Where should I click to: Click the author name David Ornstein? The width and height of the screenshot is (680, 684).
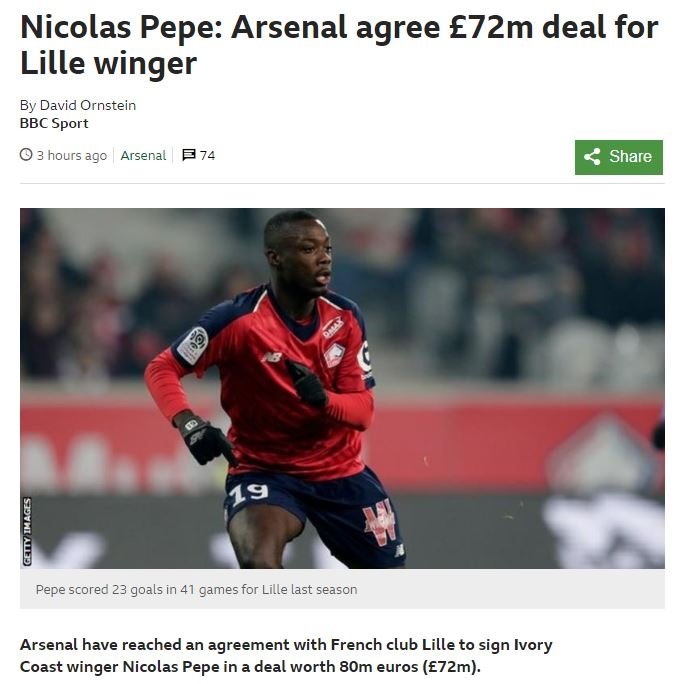(x=88, y=105)
